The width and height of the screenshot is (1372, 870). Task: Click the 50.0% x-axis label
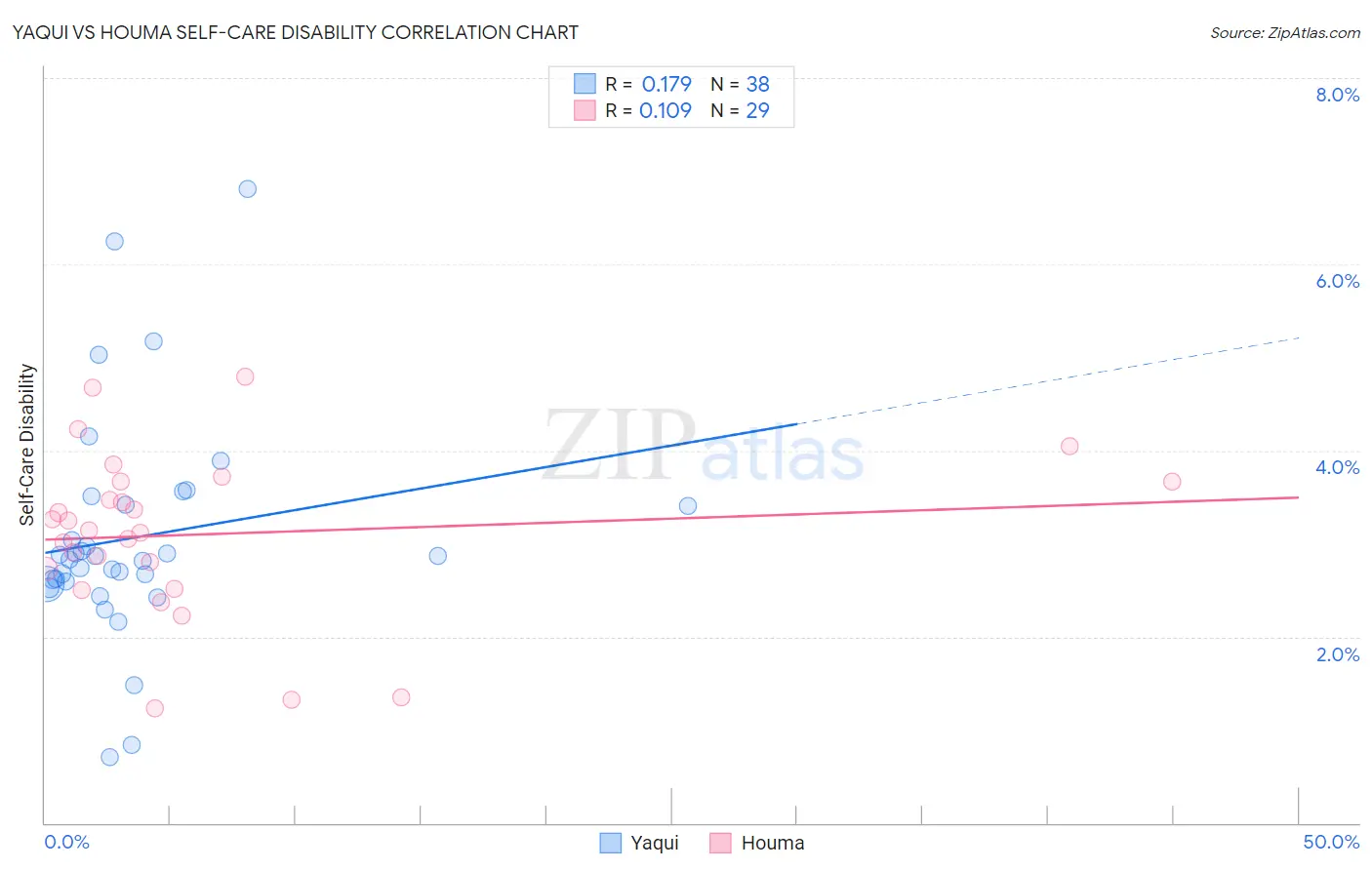coord(1331,842)
